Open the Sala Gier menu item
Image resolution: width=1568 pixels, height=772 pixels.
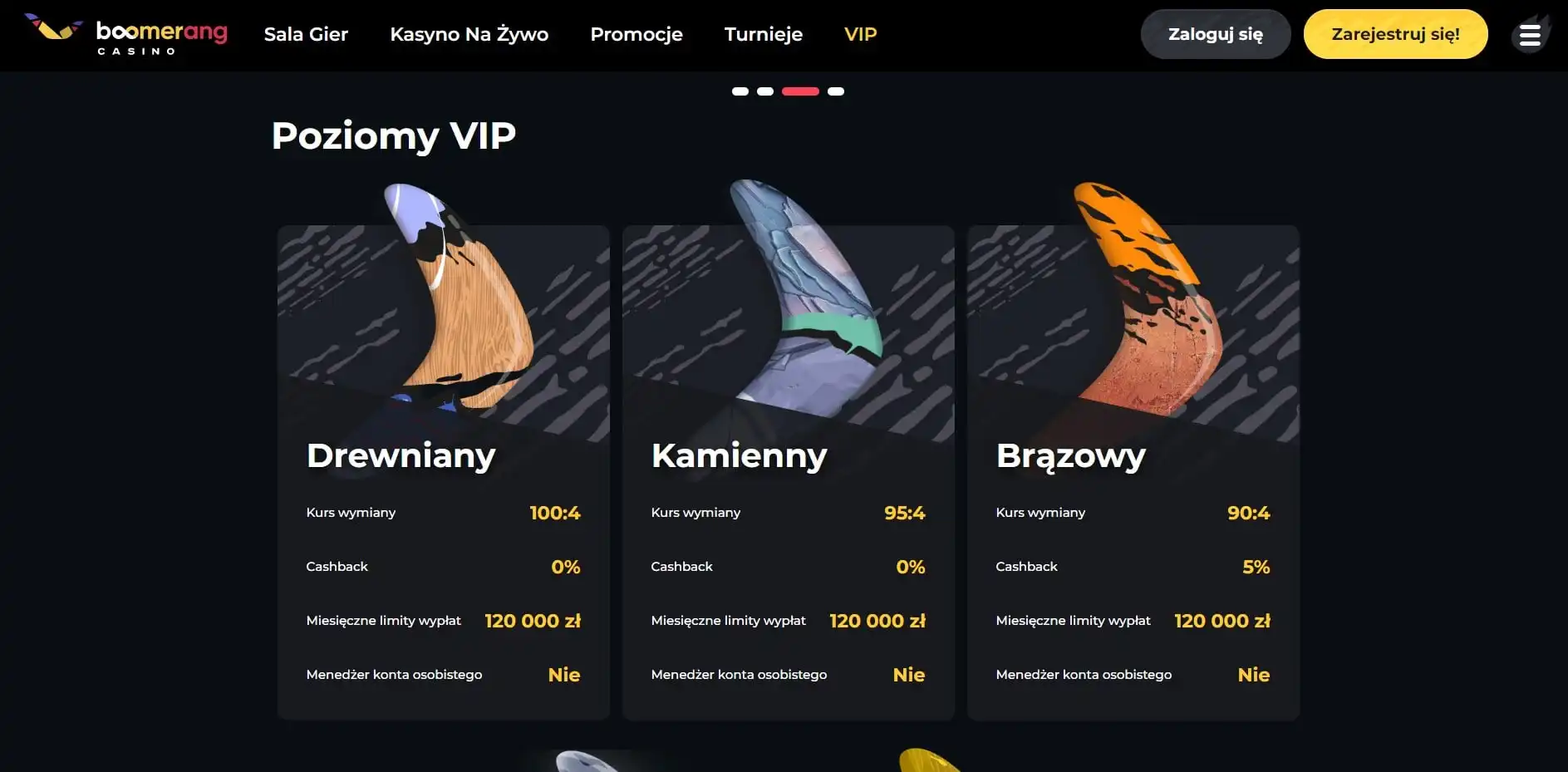pos(306,34)
